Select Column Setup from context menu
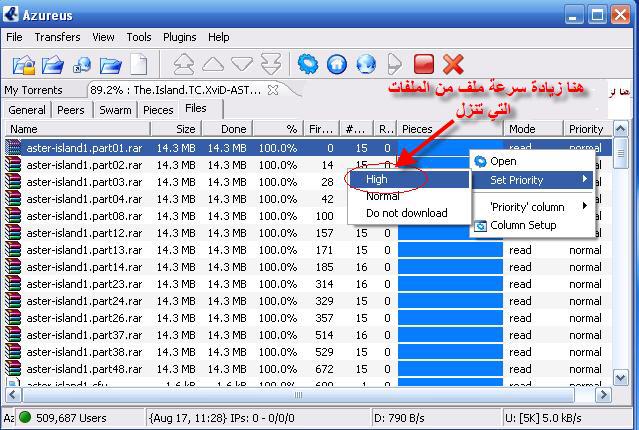 pos(531,225)
